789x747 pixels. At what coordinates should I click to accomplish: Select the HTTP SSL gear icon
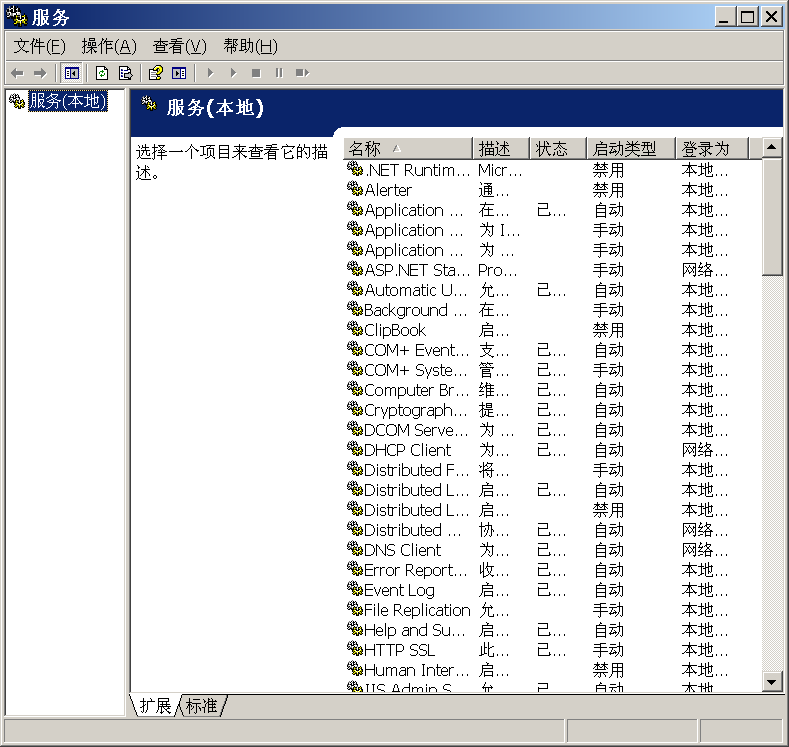[x=355, y=649]
